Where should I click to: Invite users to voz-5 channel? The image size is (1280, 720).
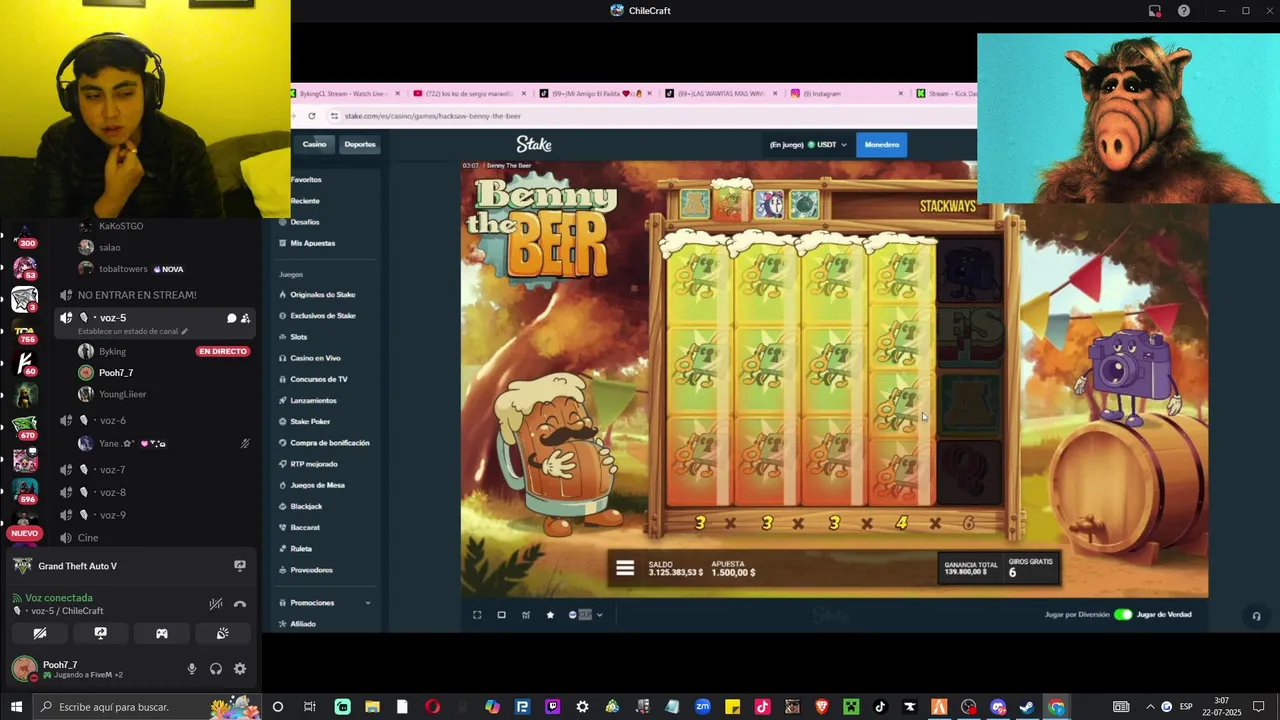(245, 318)
